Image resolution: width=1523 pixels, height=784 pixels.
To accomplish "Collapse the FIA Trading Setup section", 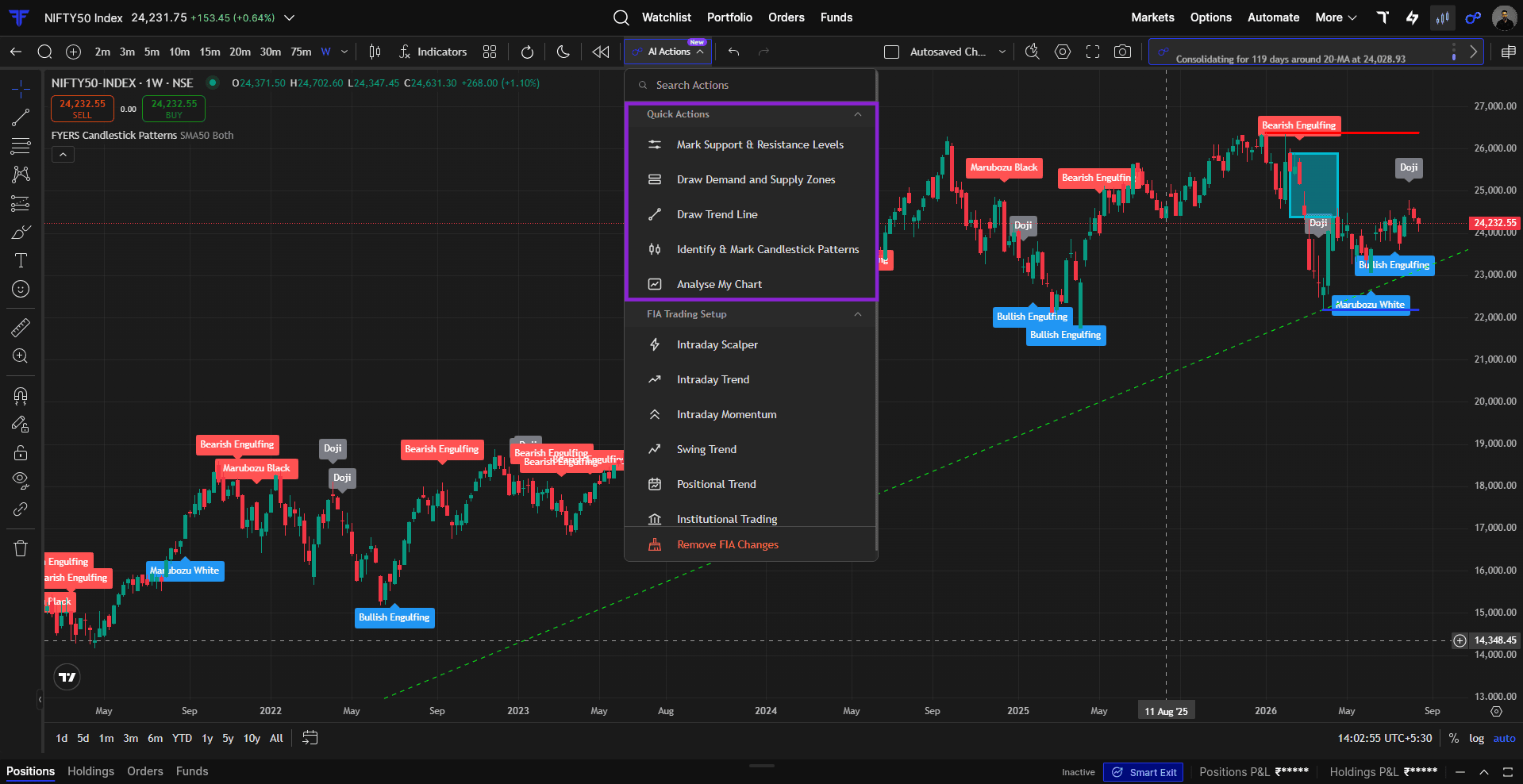I will tap(858, 314).
